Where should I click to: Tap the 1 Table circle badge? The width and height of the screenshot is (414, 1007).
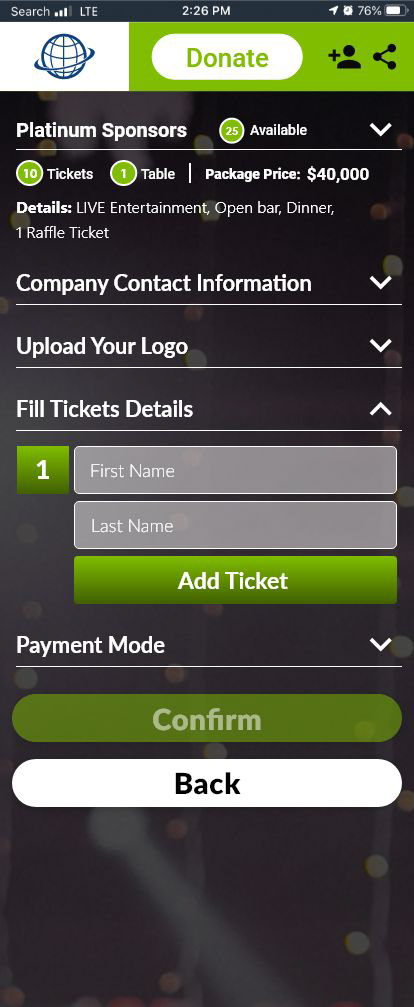pyautogui.click(x=123, y=173)
